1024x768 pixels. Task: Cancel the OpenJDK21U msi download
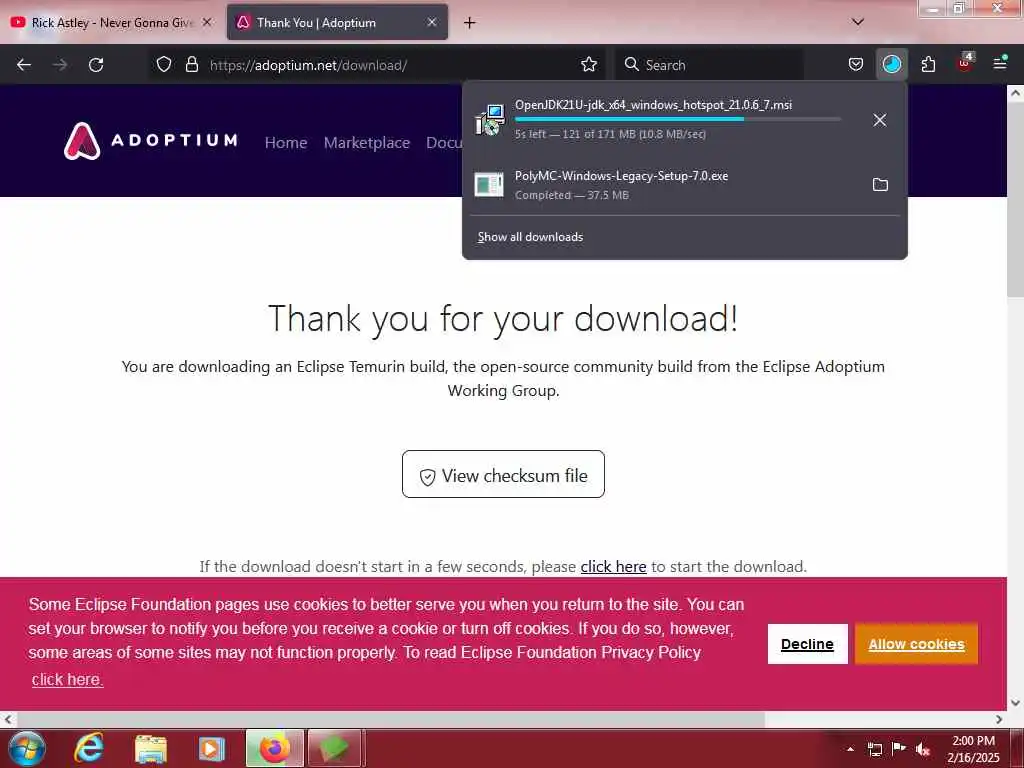tap(880, 120)
